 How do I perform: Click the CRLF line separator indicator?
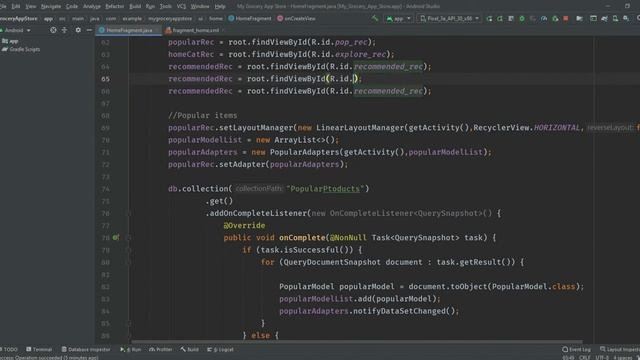(584, 358)
